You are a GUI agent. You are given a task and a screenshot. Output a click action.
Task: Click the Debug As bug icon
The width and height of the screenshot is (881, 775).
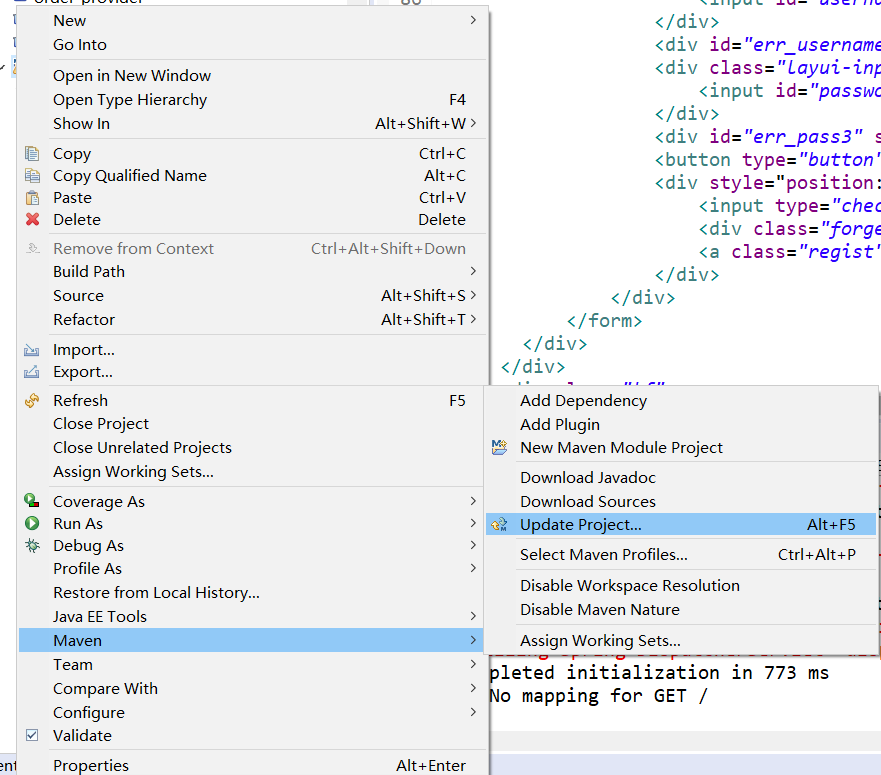[x=33, y=547]
